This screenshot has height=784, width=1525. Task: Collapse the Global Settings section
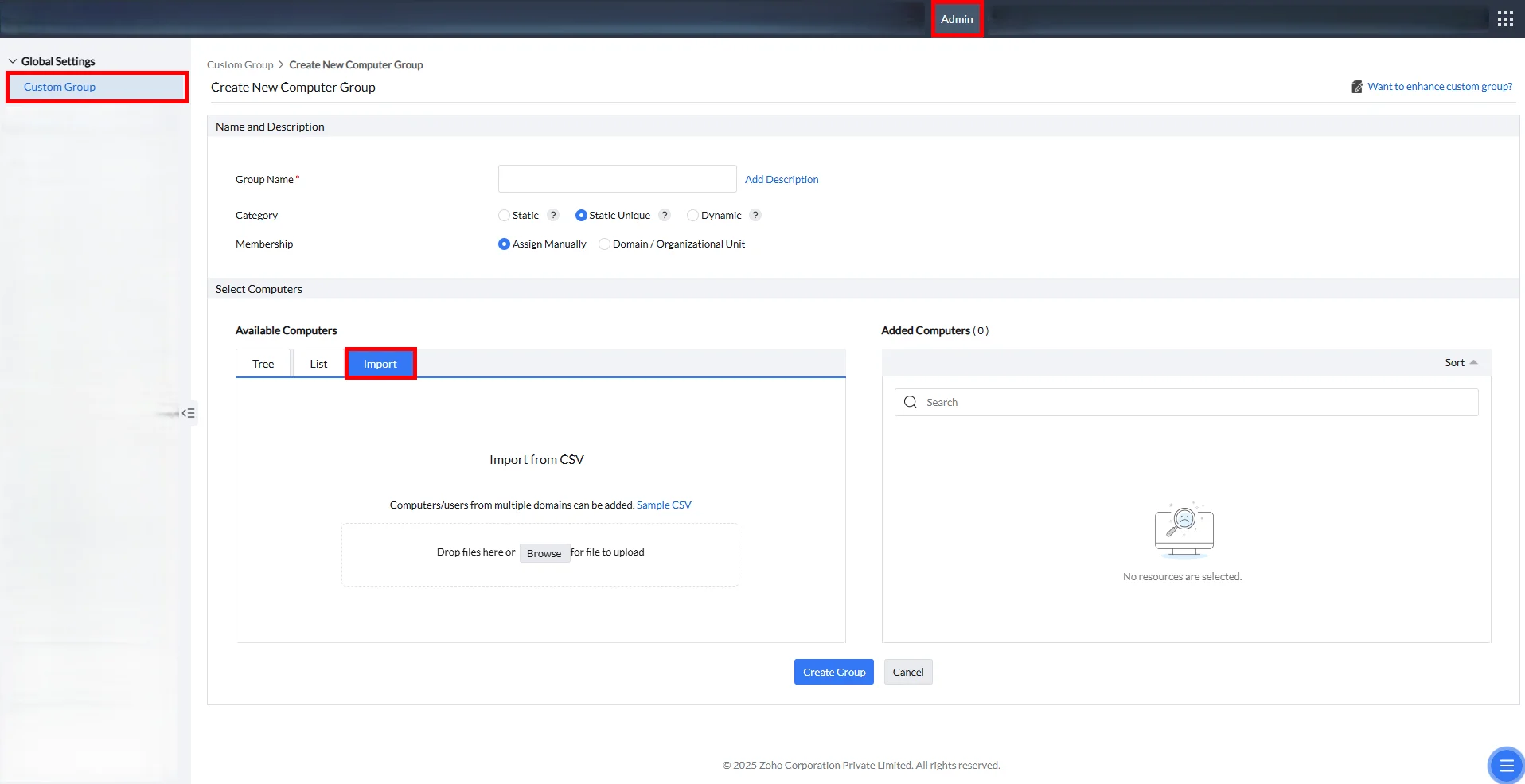tap(13, 61)
